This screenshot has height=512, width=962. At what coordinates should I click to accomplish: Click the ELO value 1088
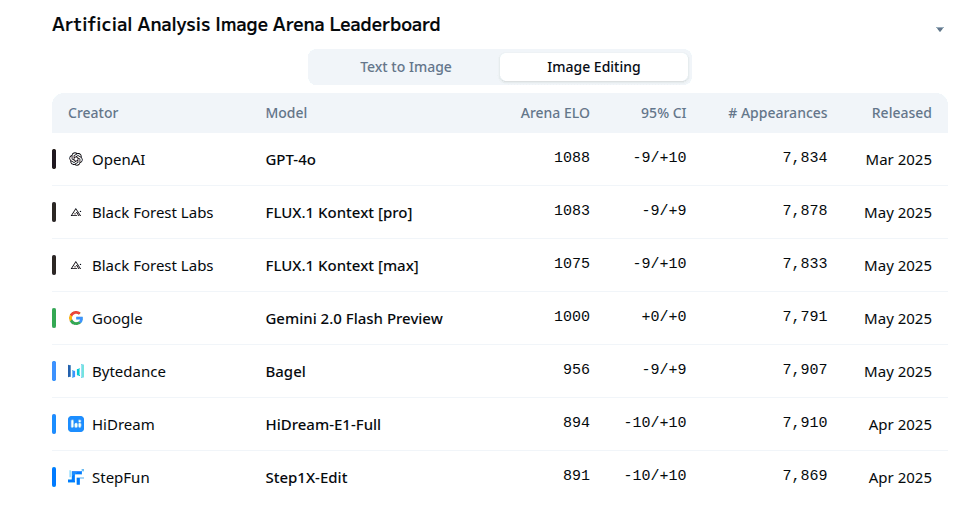pos(572,158)
